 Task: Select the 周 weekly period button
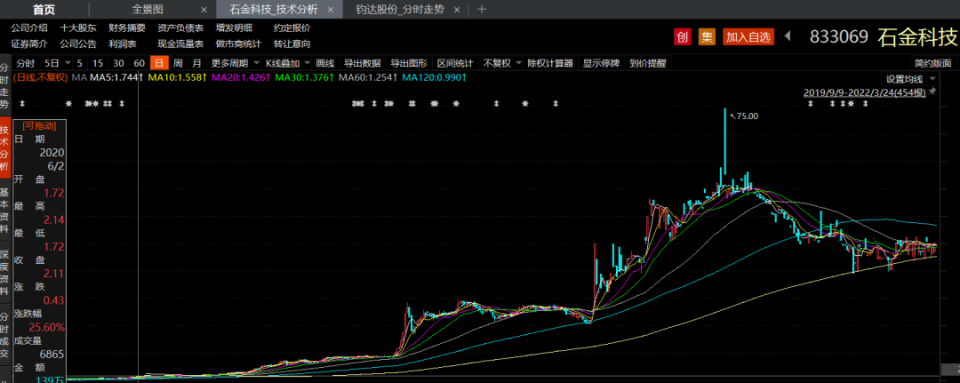[x=178, y=63]
